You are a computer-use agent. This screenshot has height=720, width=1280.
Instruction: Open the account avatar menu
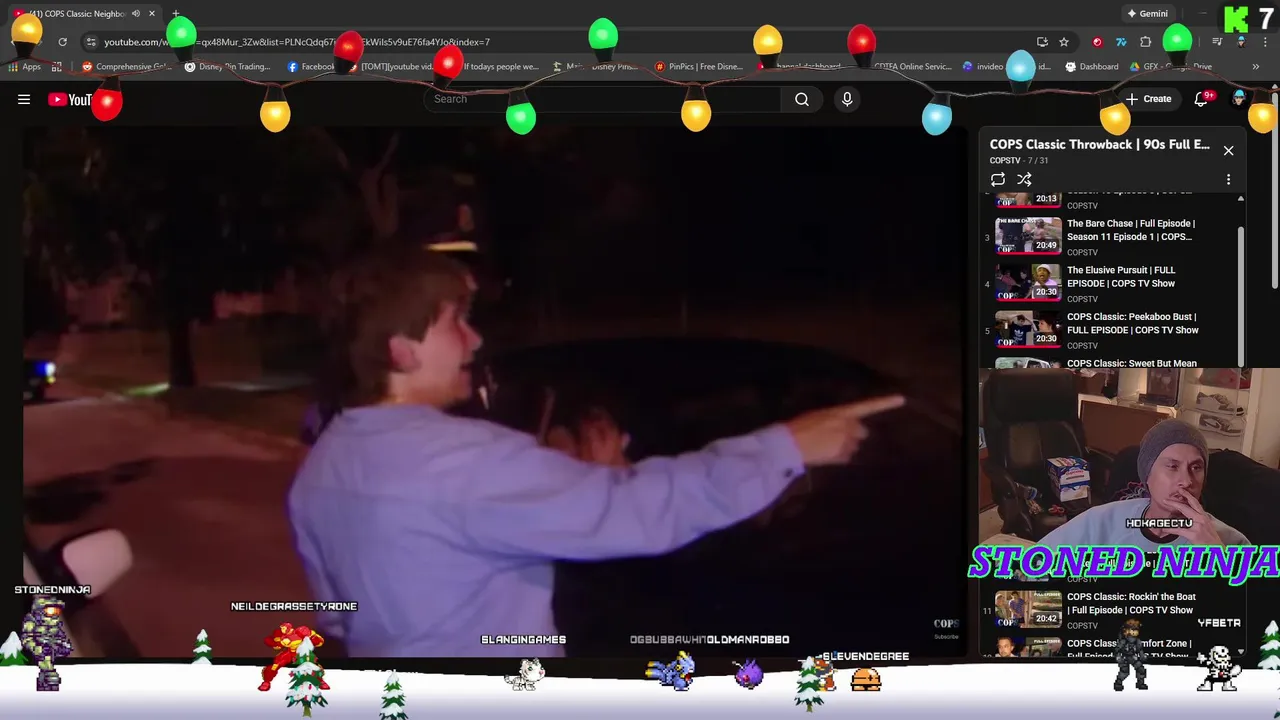click(x=1240, y=98)
